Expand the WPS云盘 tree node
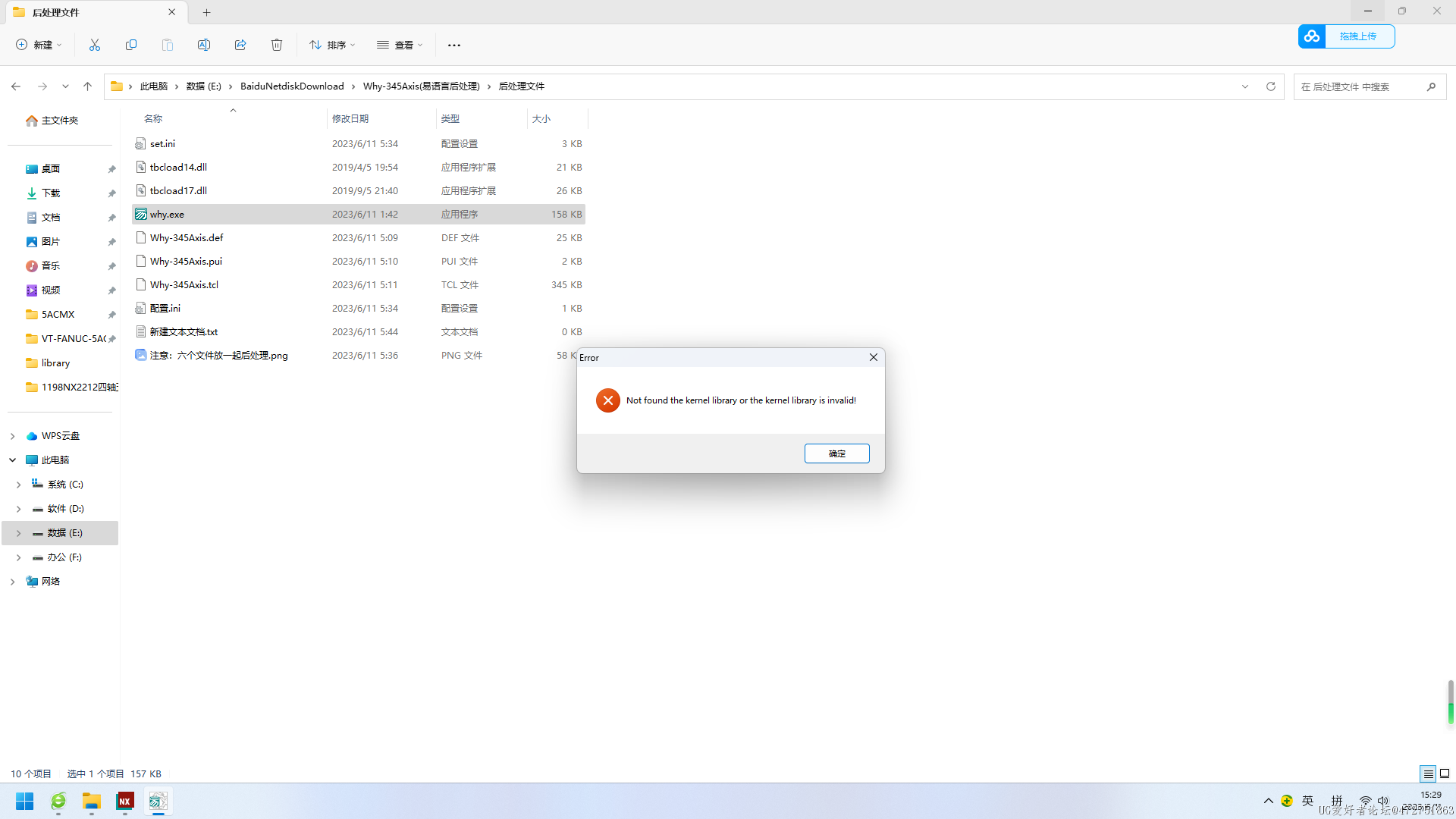 pos(12,436)
